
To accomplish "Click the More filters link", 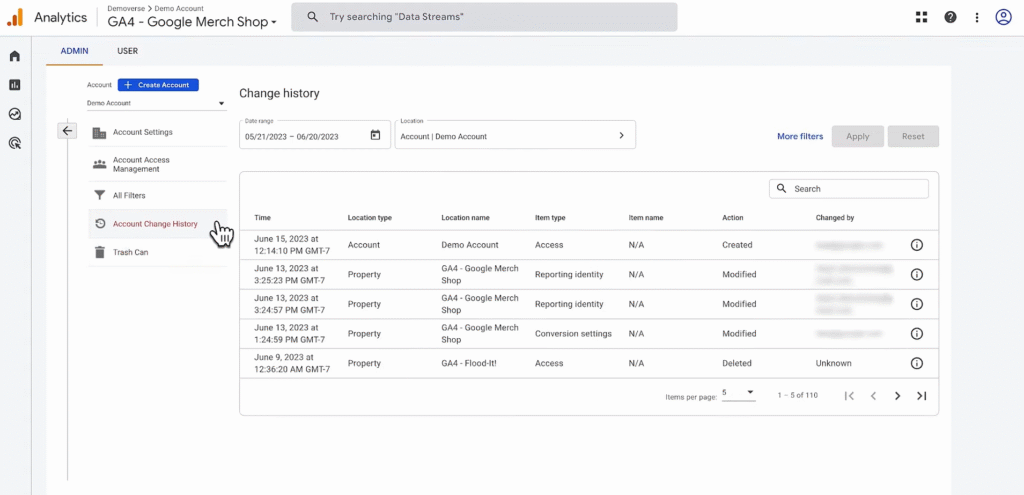I will coord(800,136).
